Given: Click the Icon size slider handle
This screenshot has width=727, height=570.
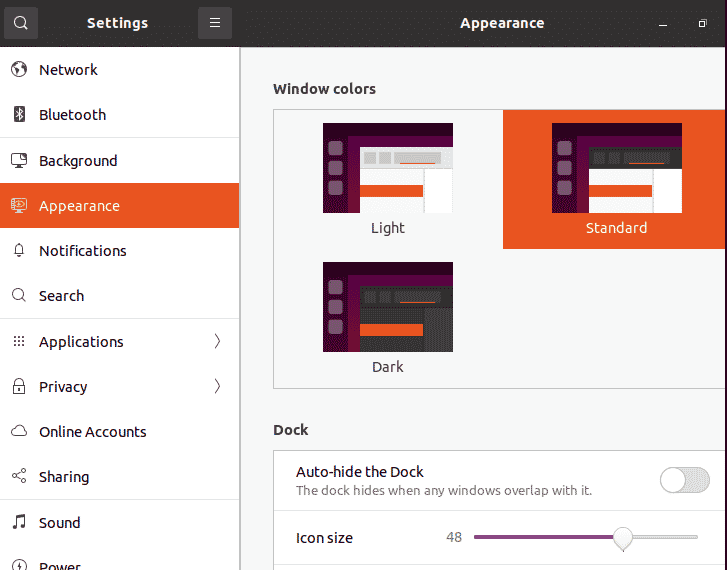Looking at the screenshot, I should coord(623,538).
